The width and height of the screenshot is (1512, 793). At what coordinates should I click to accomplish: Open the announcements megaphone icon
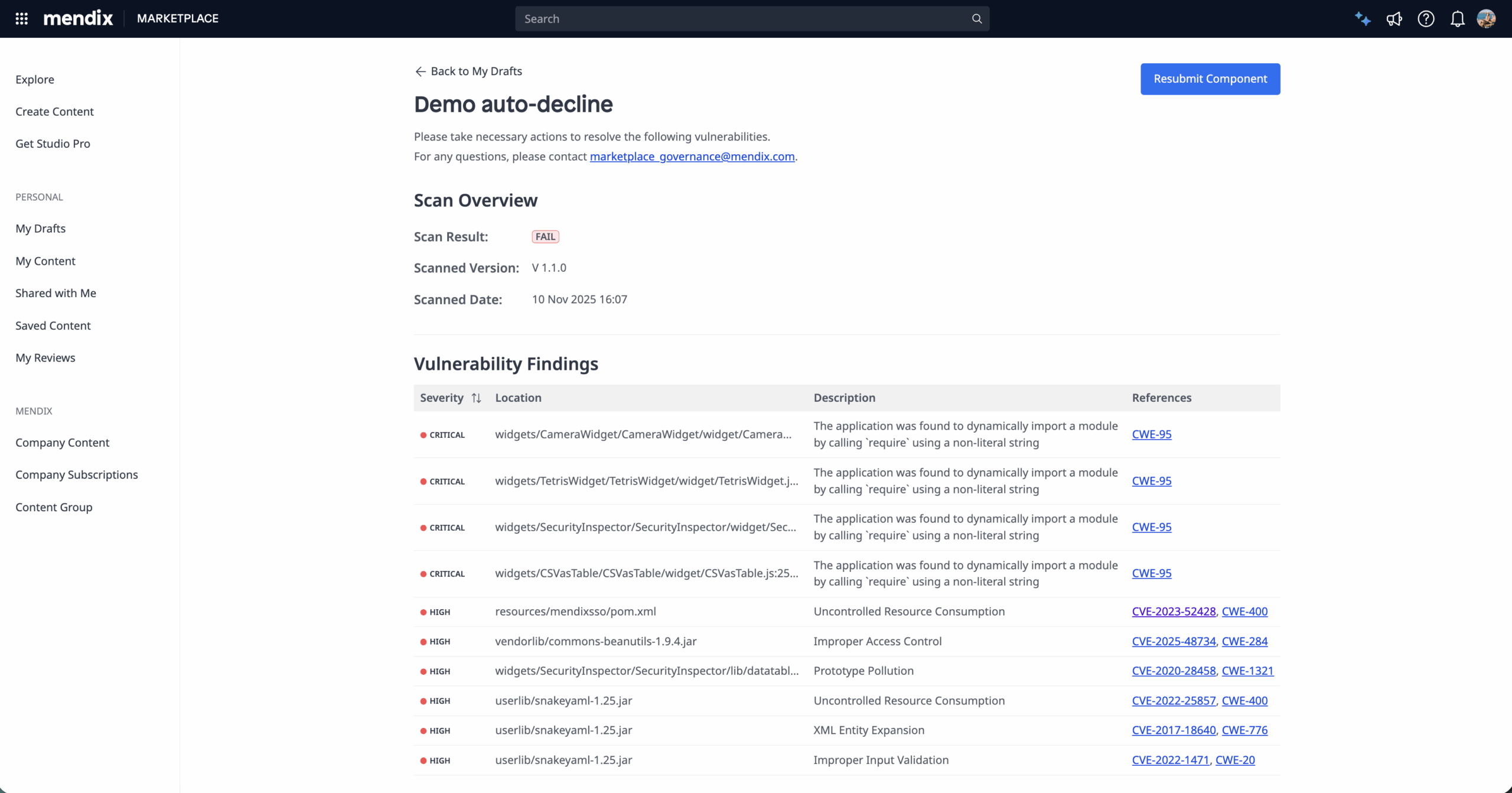(1394, 18)
